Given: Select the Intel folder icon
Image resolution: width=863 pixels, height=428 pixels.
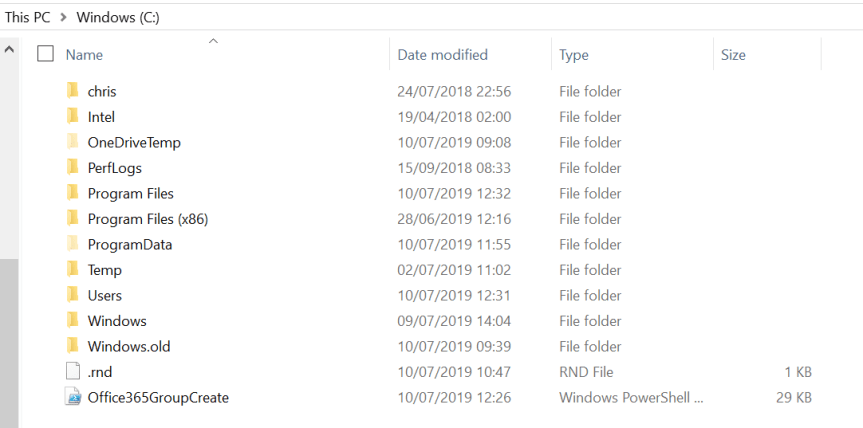Looking at the screenshot, I should click(x=72, y=117).
